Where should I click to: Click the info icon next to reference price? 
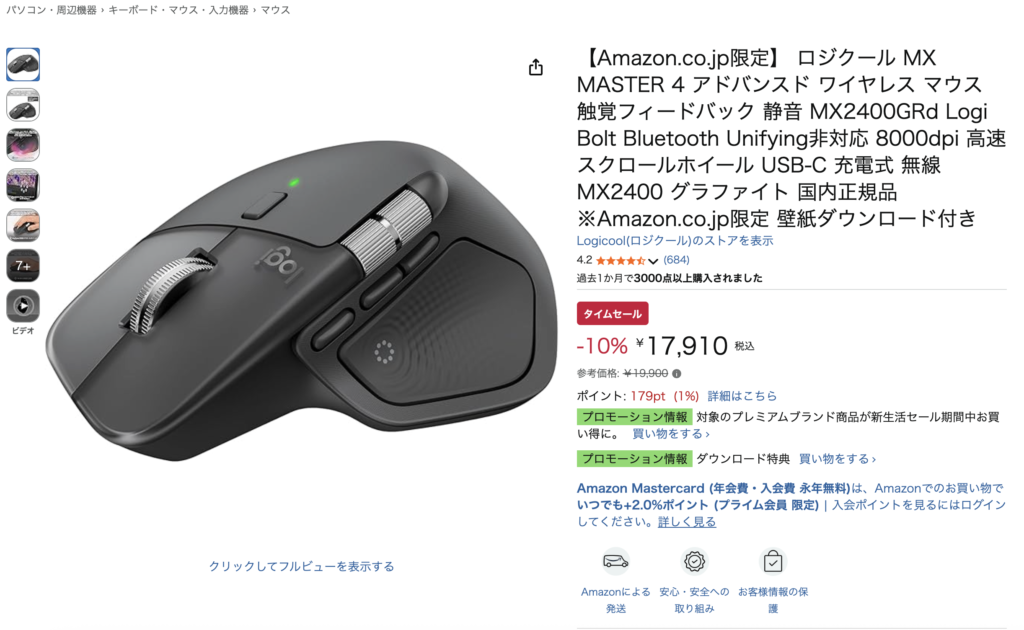pyautogui.click(x=677, y=374)
